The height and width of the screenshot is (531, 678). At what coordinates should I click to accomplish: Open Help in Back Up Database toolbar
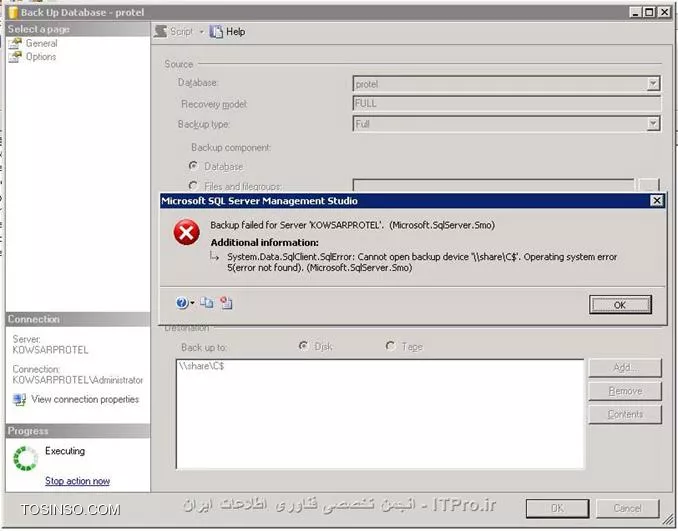228,32
